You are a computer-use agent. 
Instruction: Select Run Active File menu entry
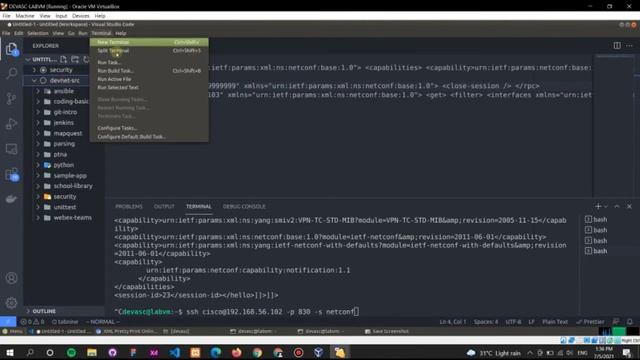click(x=149, y=79)
